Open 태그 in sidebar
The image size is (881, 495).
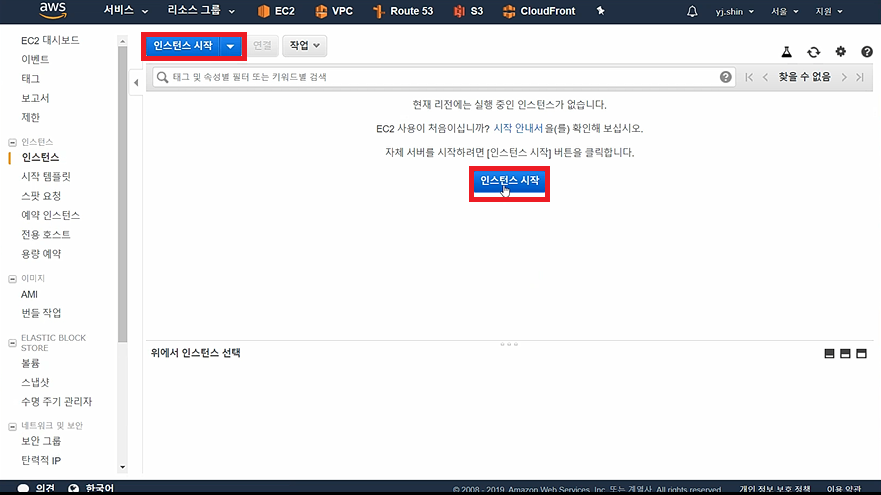(30, 79)
